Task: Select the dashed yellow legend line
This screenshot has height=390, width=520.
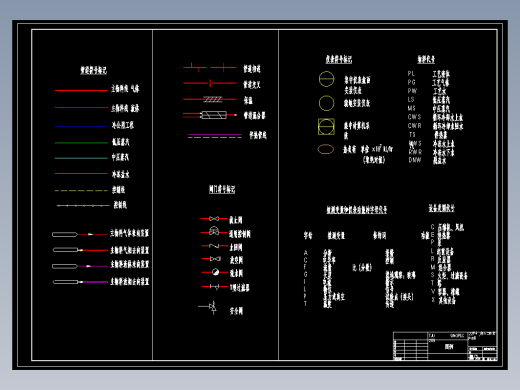Action: click(81, 190)
